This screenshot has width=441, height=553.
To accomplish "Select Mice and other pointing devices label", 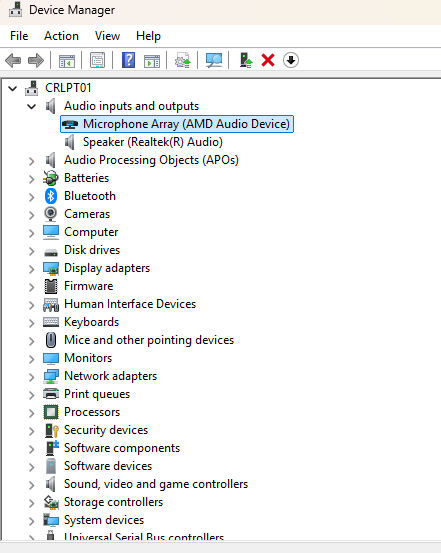I will tap(149, 340).
